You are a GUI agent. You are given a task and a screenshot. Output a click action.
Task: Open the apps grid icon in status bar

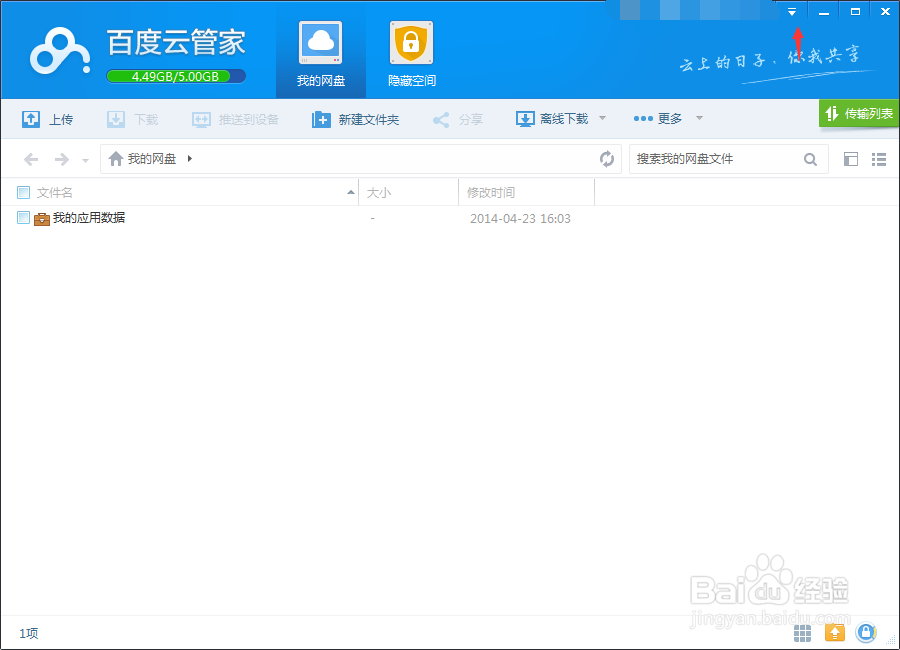801,633
